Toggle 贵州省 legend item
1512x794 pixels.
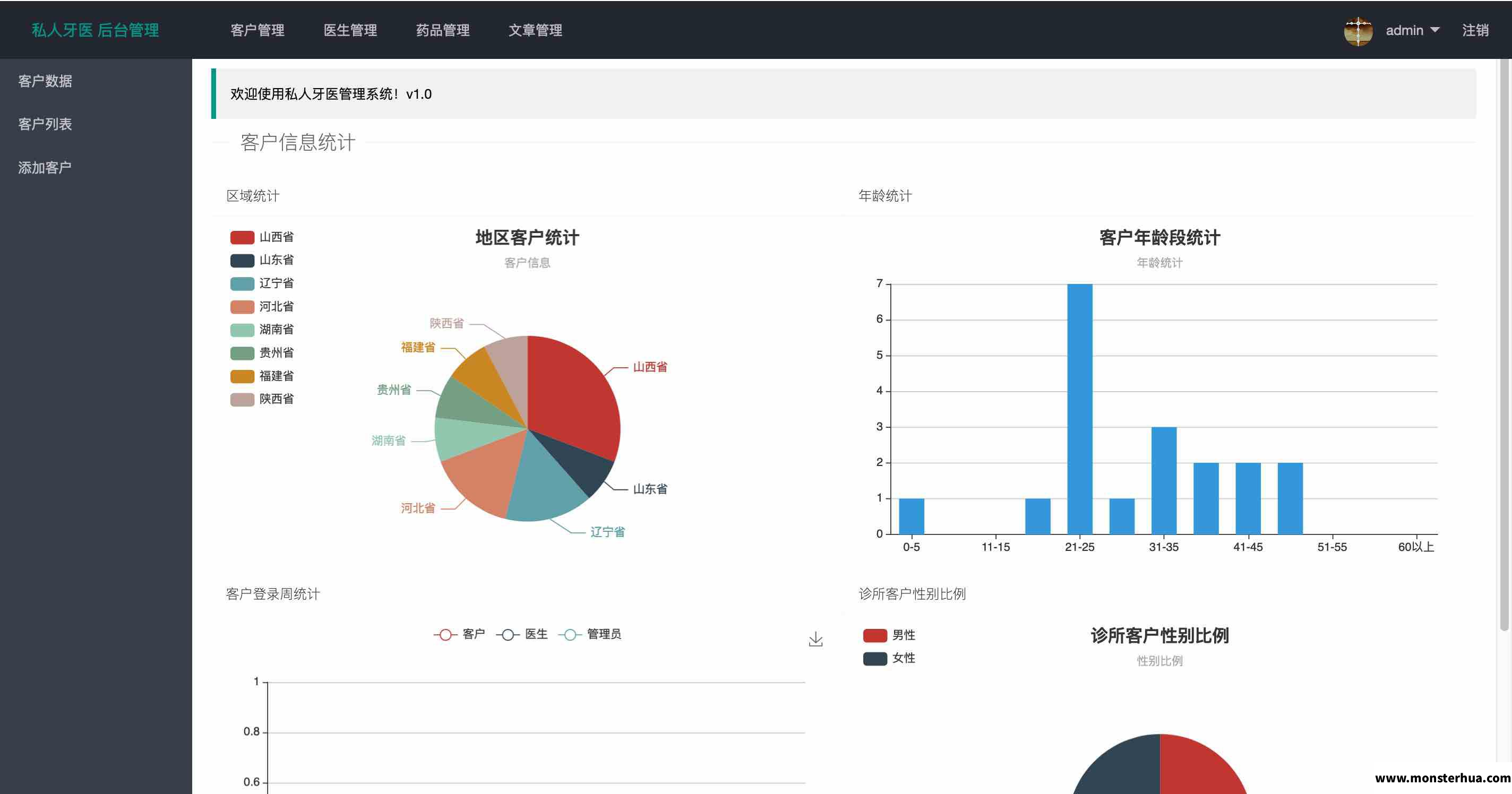[262, 353]
